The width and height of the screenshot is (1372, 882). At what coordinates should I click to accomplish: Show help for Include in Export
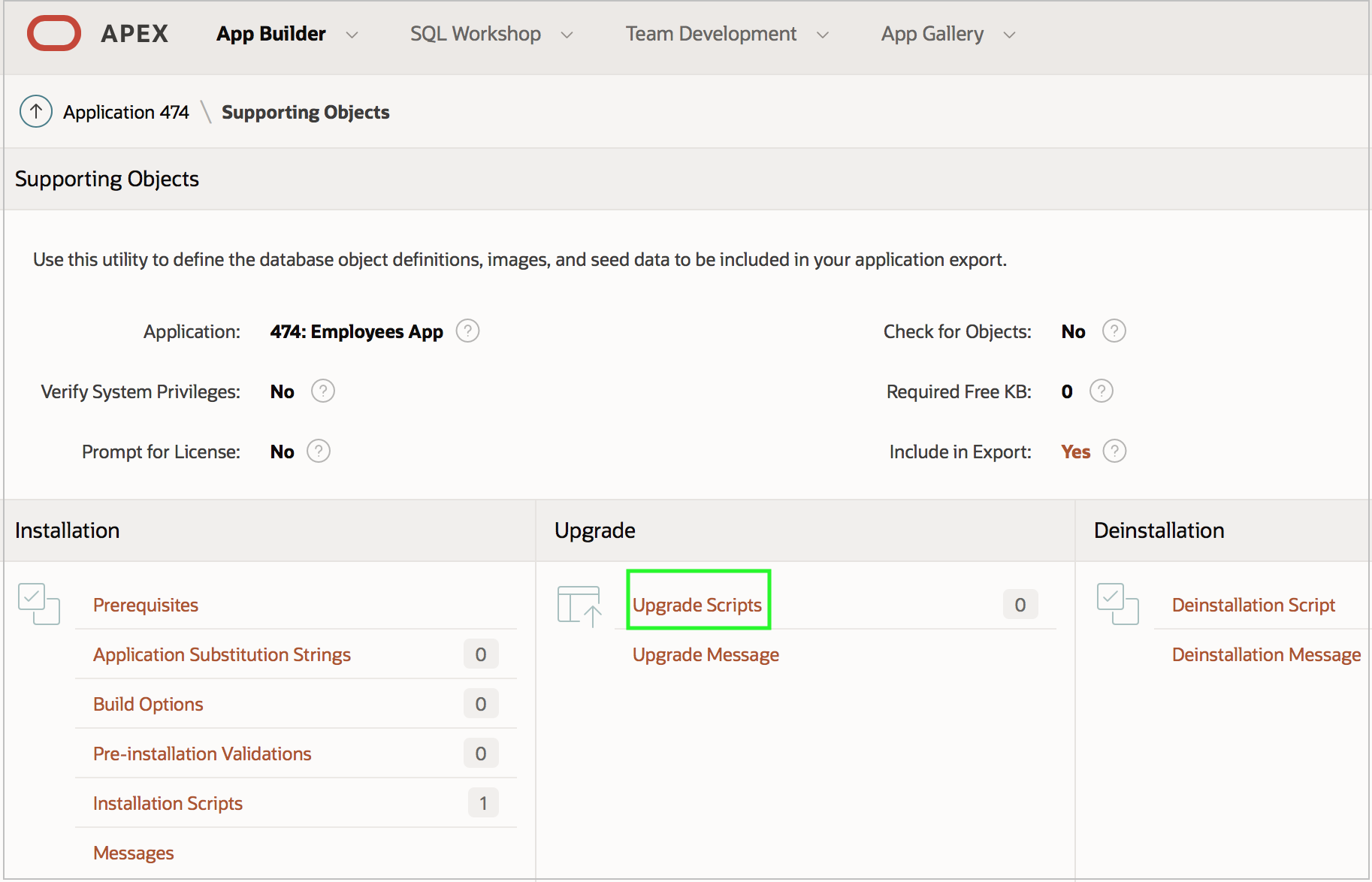1114,452
